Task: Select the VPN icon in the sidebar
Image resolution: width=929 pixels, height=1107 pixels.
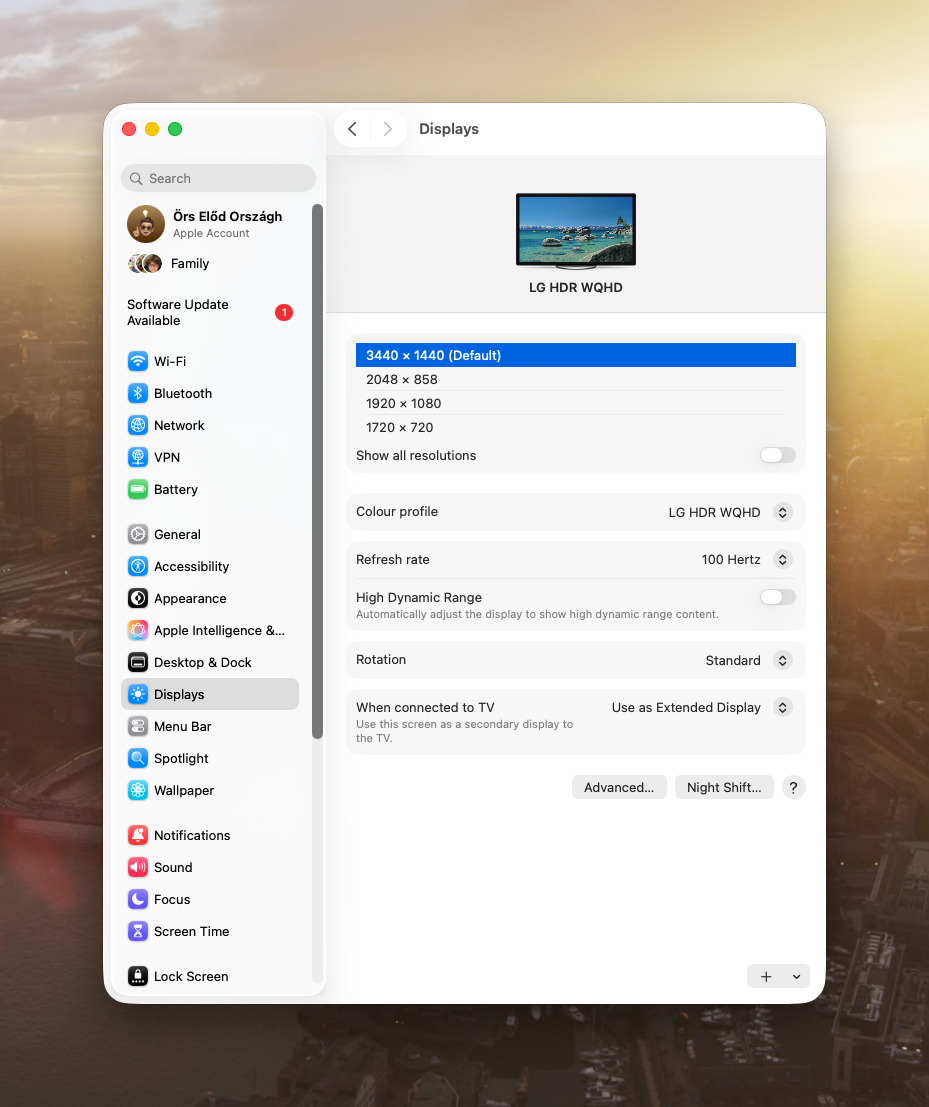Action: [x=138, y=457]
